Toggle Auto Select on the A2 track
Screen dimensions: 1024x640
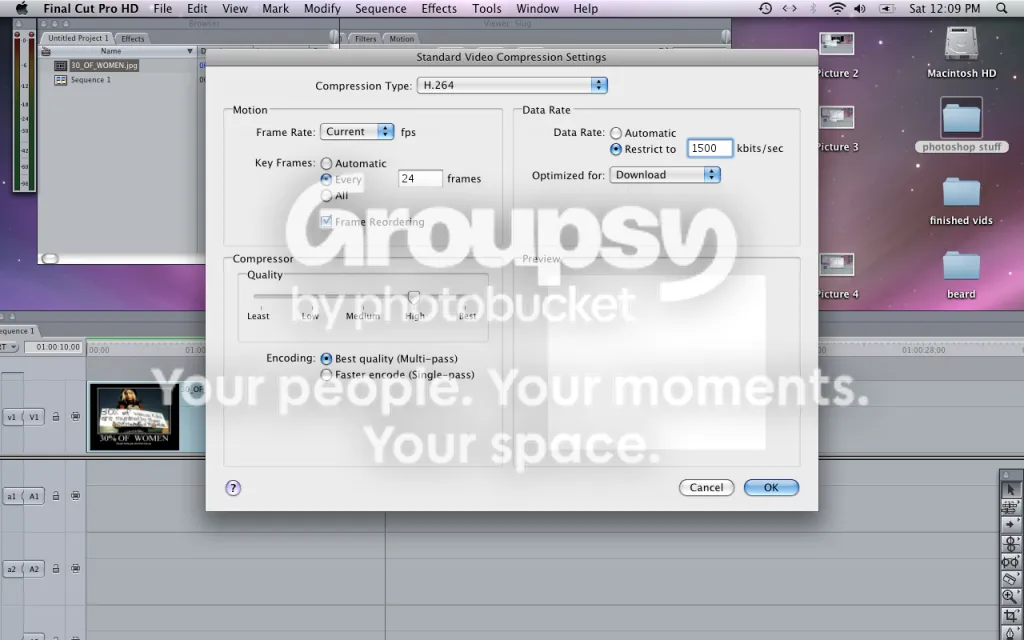coord(76,569)
